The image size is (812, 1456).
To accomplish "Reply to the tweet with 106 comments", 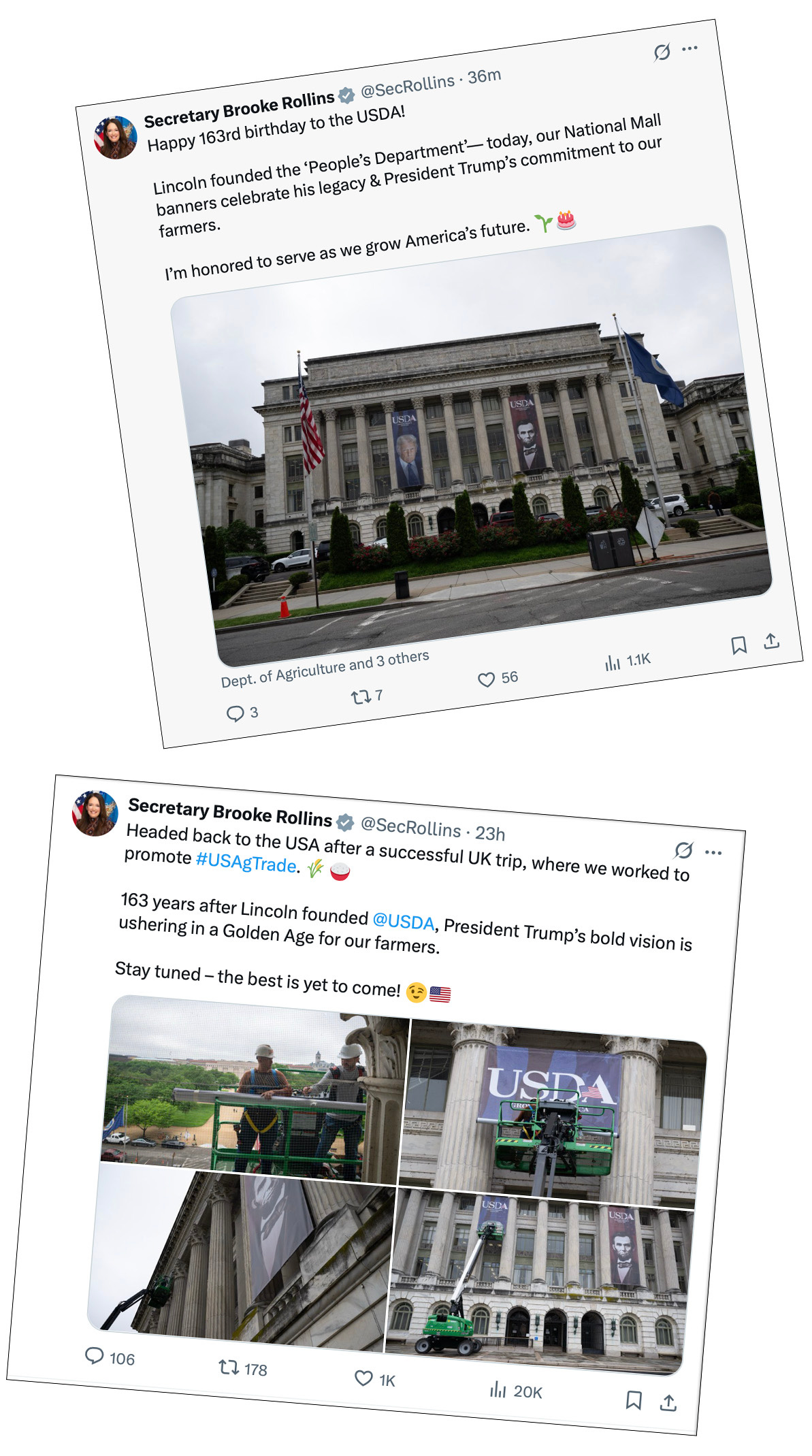I will pos(94,1355).
